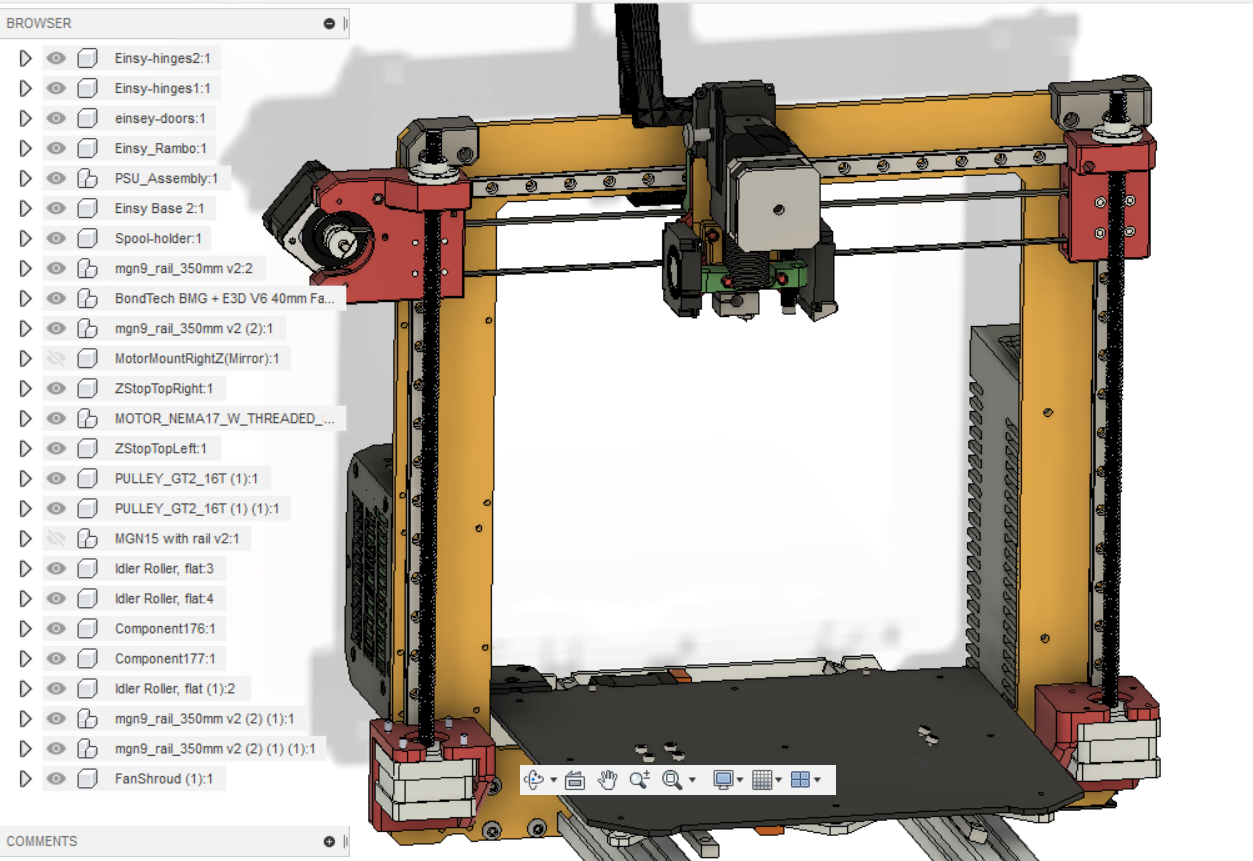Toggle visibility of ZStopTopLeft:1
1253x861 pixels.
[x=56, y=448]
